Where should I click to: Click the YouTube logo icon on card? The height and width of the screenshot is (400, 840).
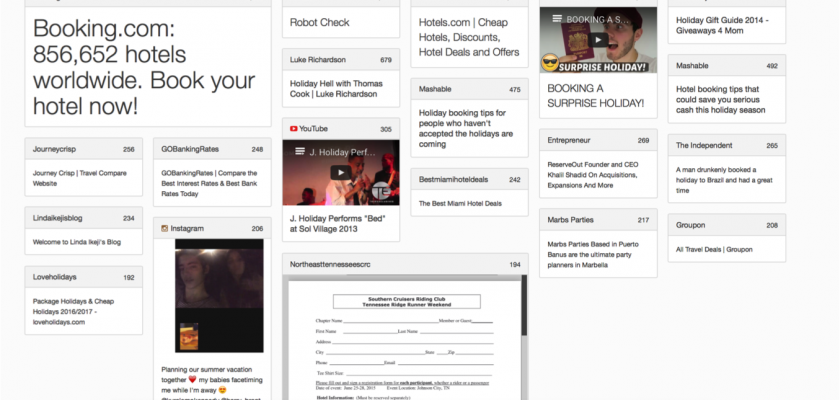coord(294,129)
